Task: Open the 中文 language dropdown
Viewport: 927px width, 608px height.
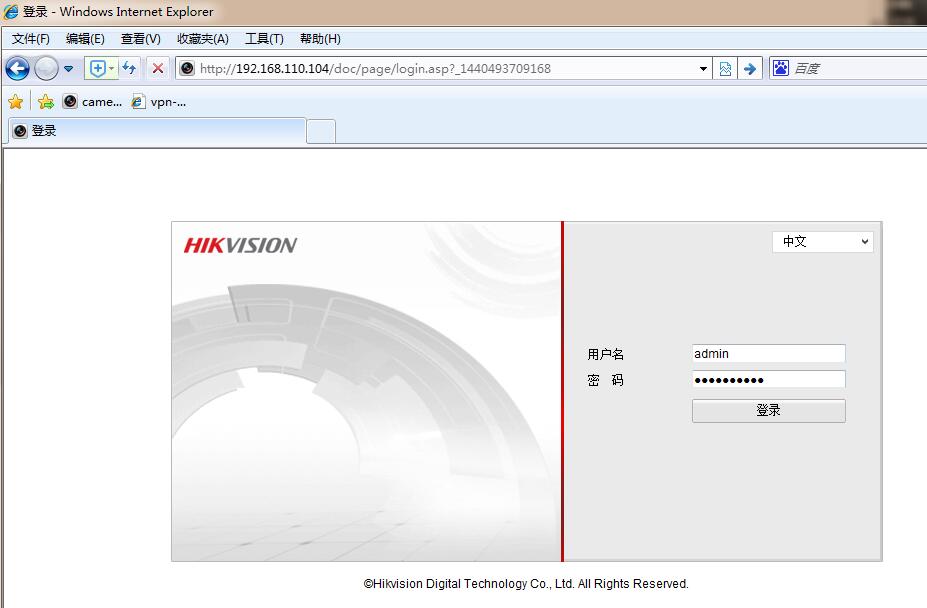Action: (x=822, y=241)
